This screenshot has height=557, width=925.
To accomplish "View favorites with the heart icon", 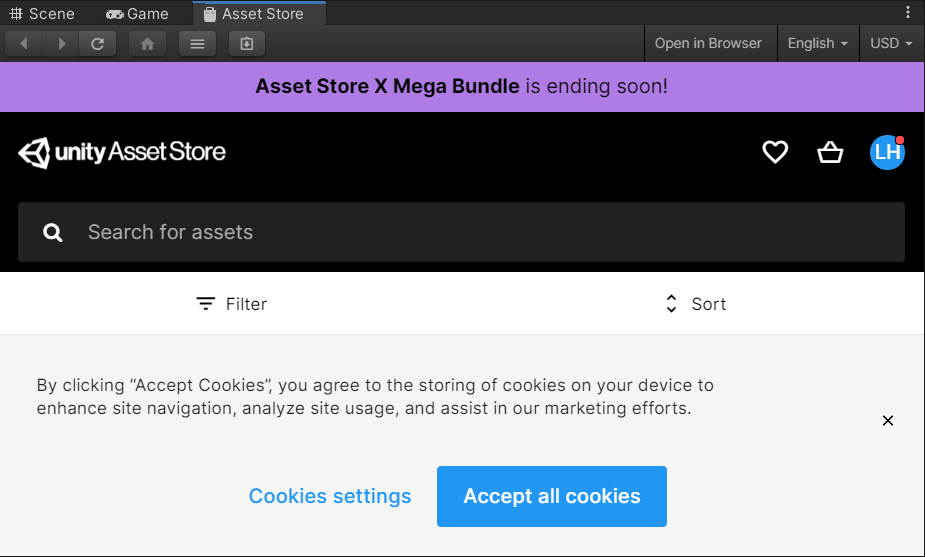I will (775, 152).
